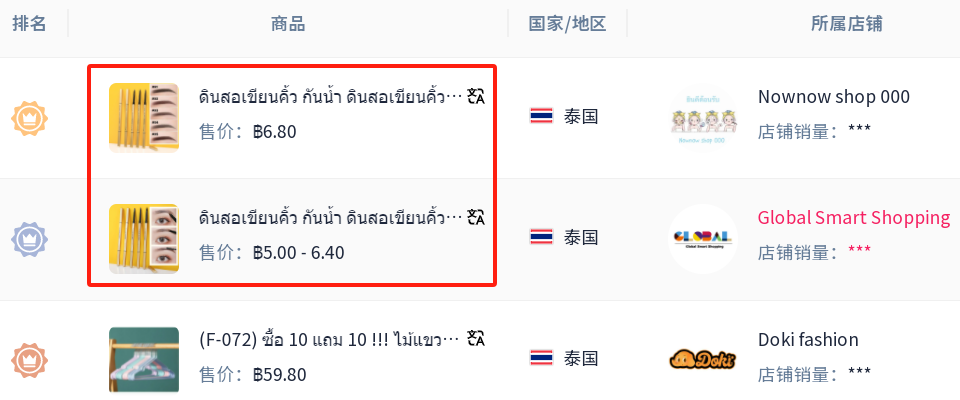Click the silver-blue crown rank badge
Screen dimensions: 960x400
[29, 239]
